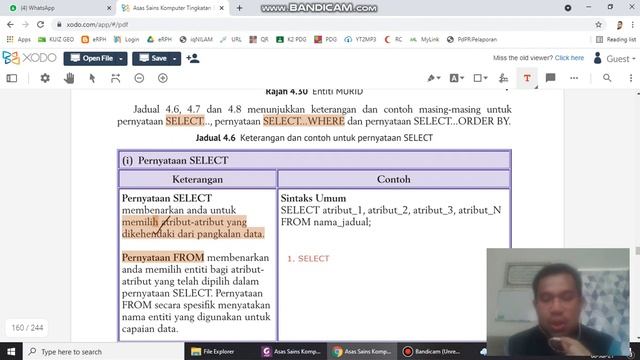Open the Windows Start menu

[11, 351]
